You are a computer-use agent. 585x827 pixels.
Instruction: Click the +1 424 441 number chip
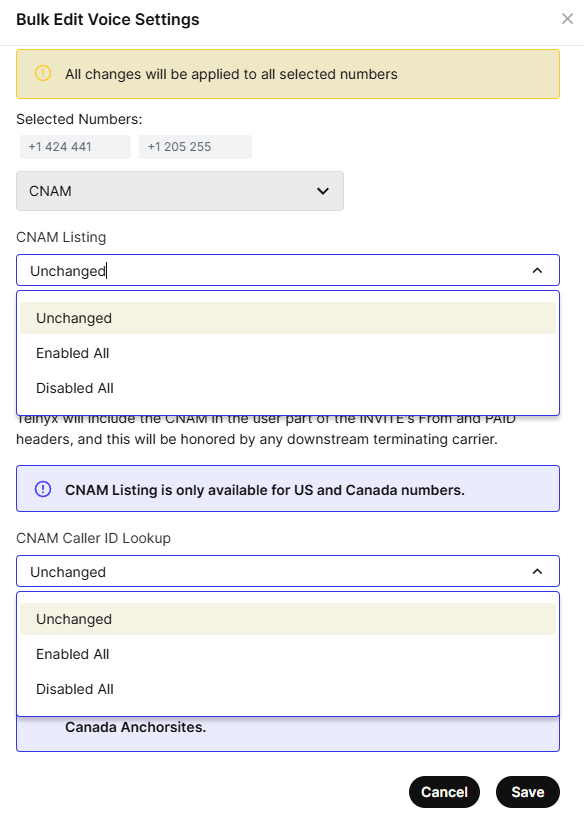pyautogui.click(x=75, y=147)
